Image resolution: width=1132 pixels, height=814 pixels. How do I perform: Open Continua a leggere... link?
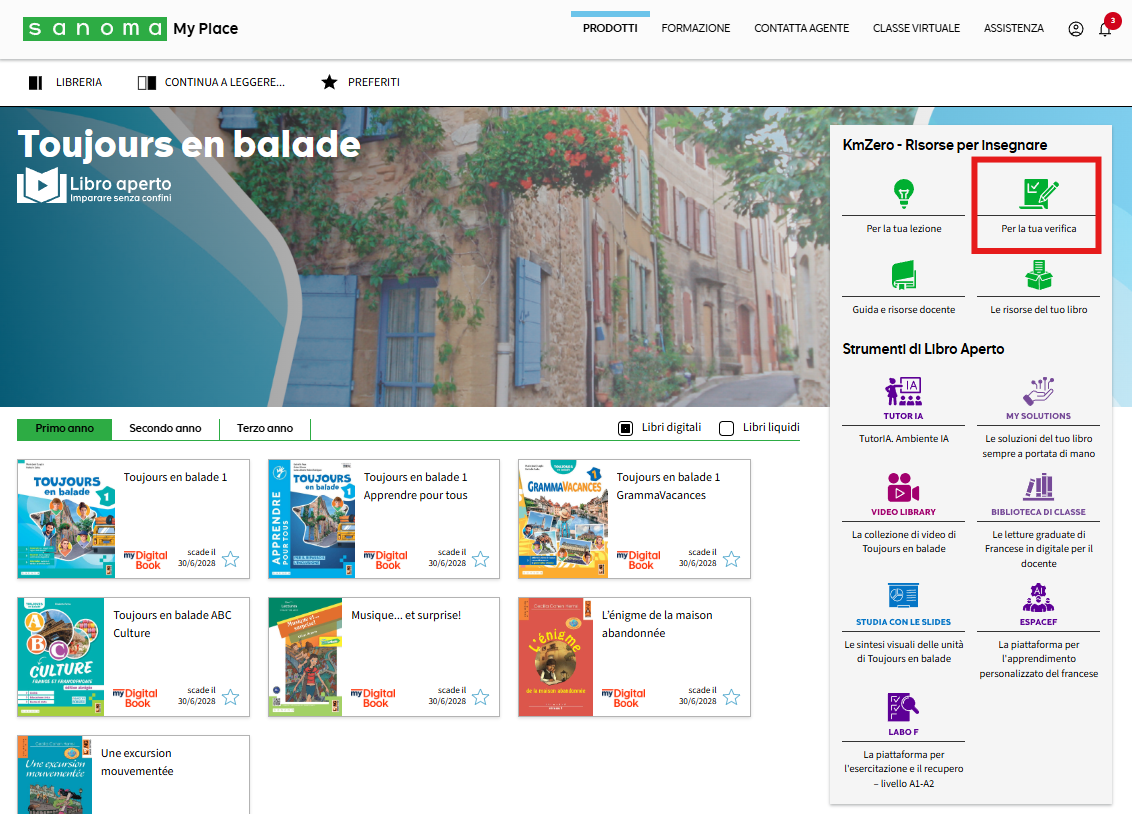pos(225,82)
